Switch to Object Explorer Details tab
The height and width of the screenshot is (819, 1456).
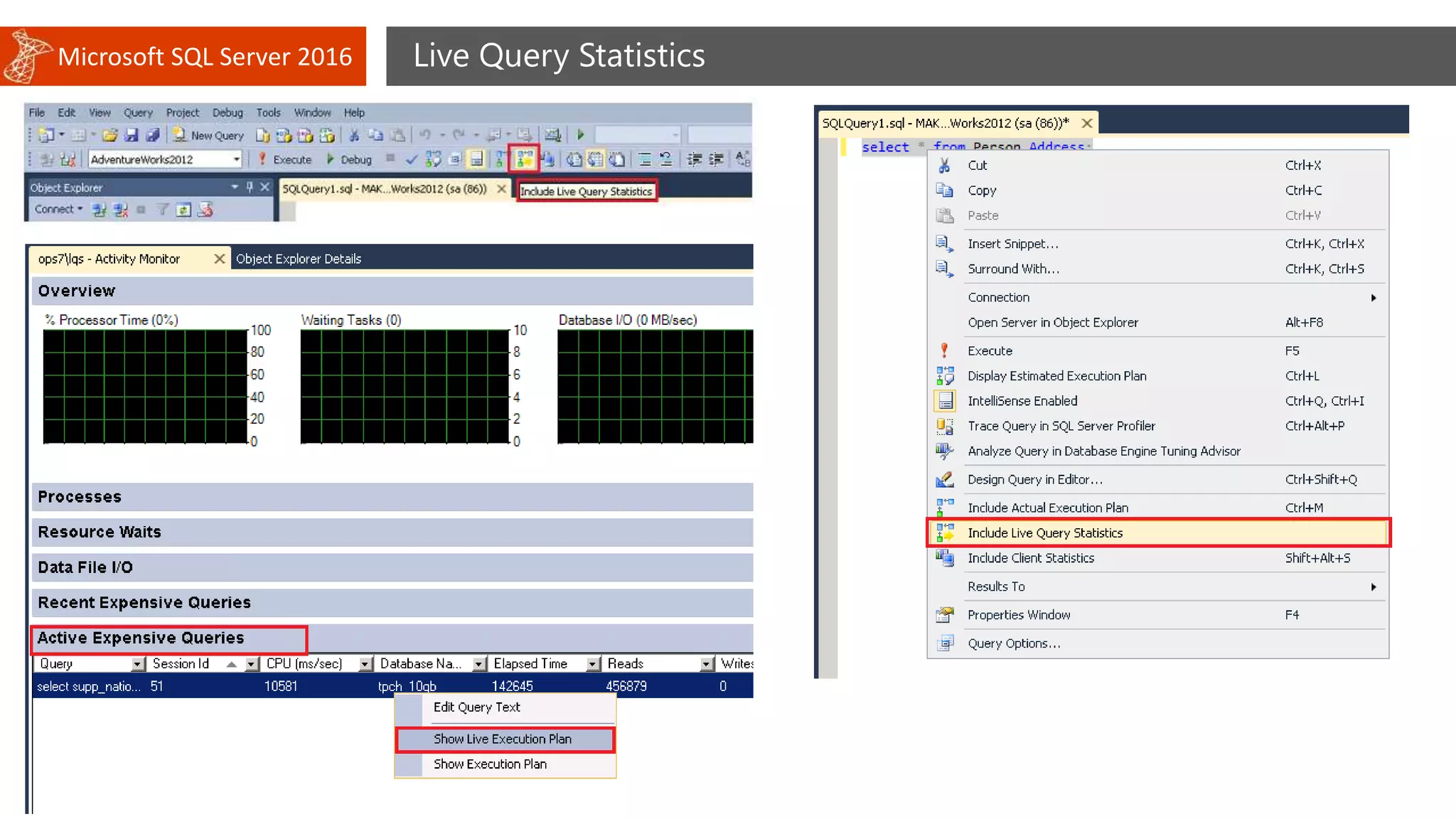[299, 259]
